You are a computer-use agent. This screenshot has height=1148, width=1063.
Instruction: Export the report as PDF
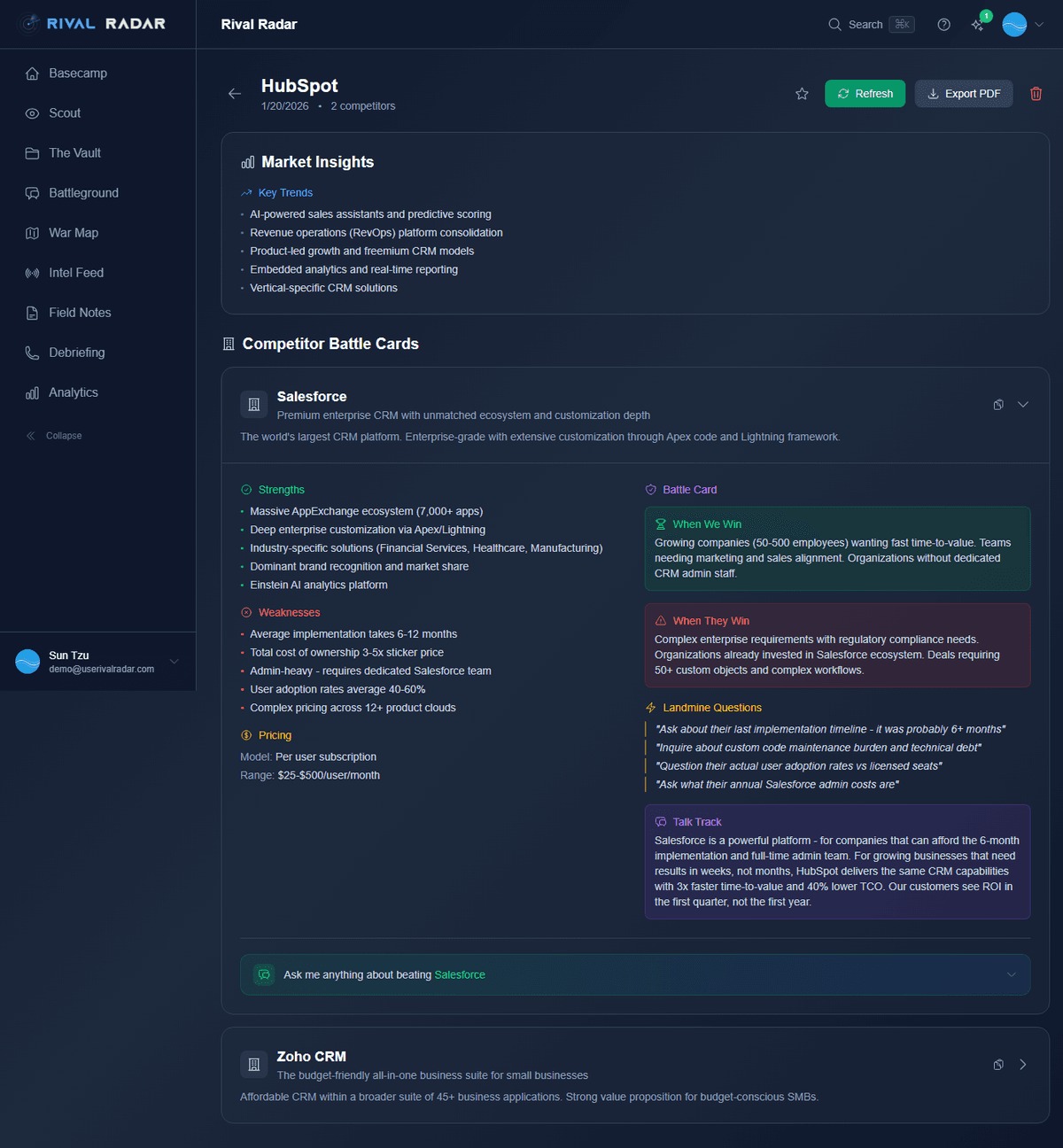tap(963, 94)
